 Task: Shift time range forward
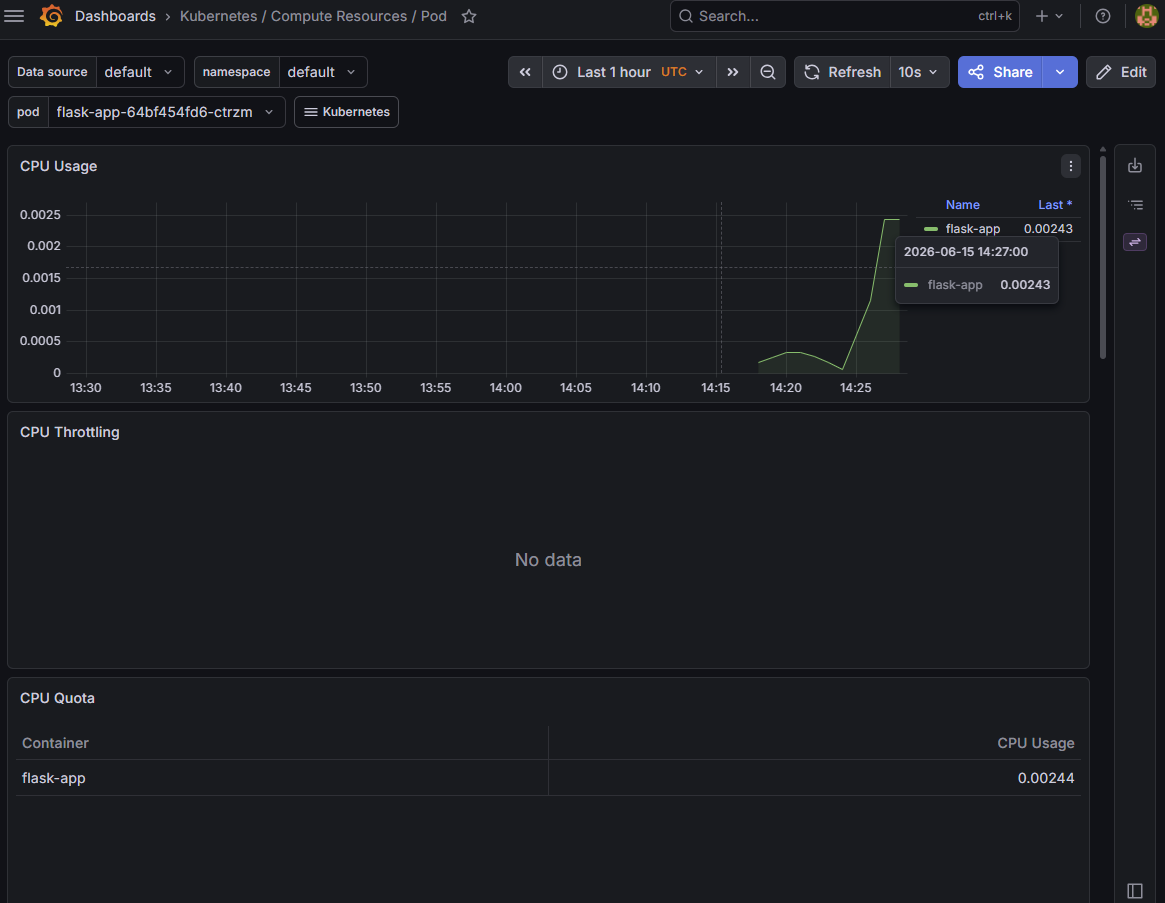pos(733,72)
